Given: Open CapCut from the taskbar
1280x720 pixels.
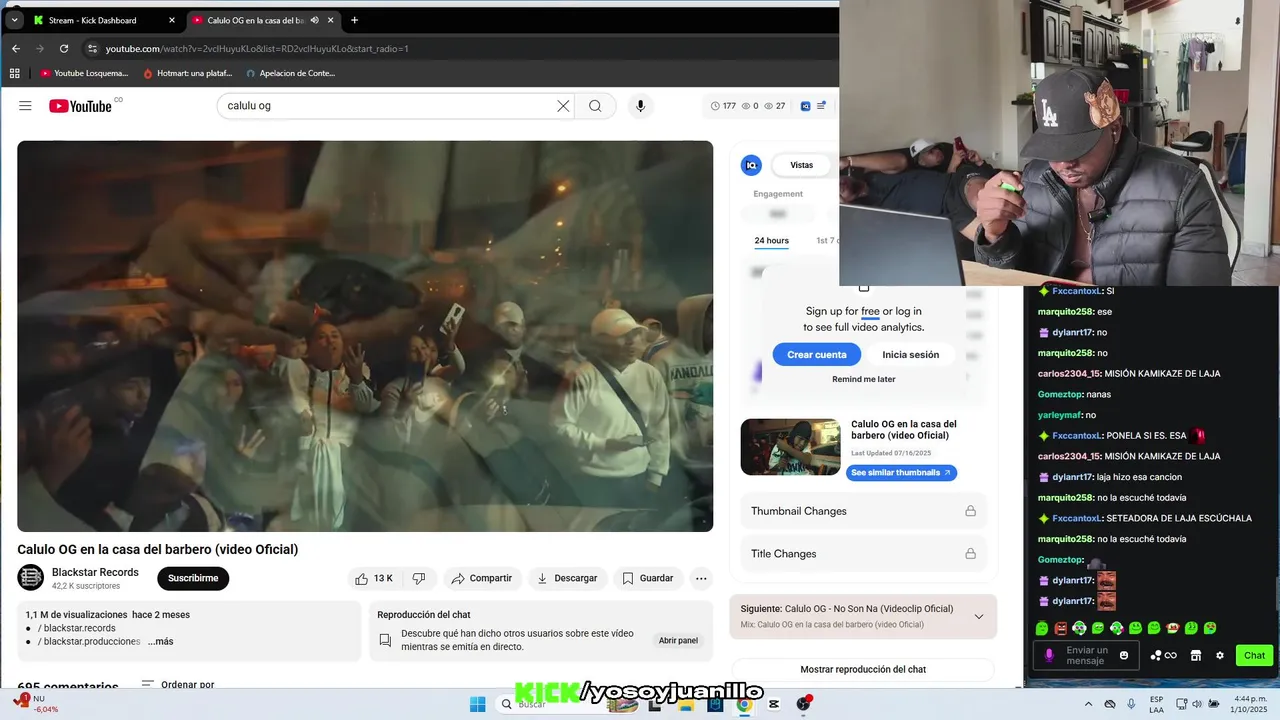Looking at the screenshot, I should [774, 704].
